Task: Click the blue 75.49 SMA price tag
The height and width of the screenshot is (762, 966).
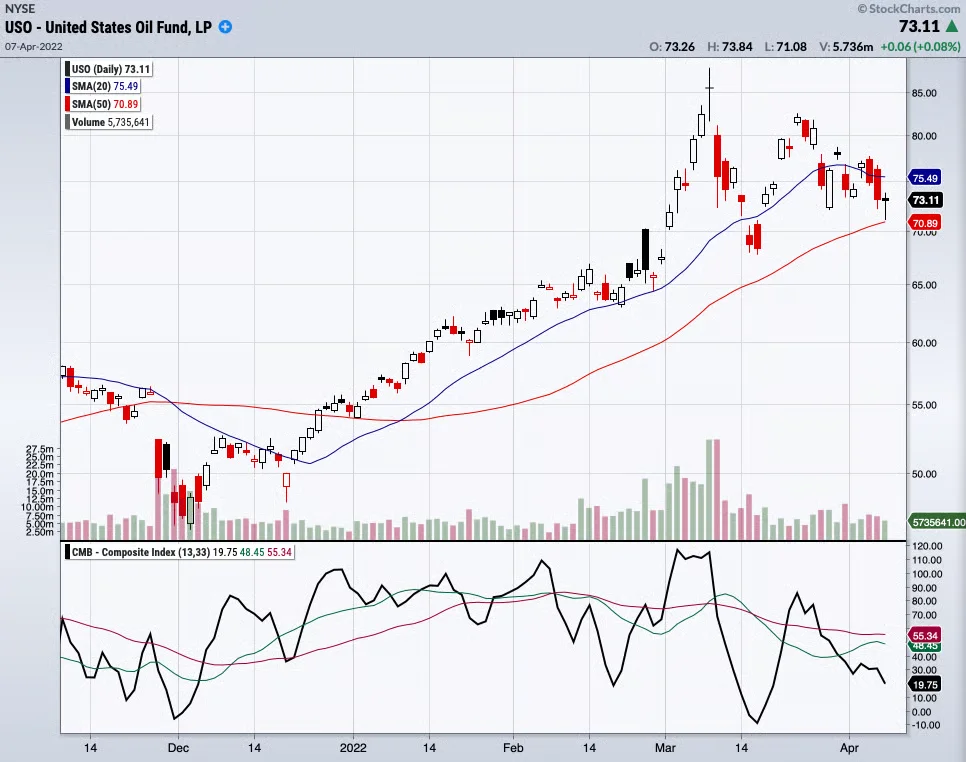Action: [x=925, y=178]
